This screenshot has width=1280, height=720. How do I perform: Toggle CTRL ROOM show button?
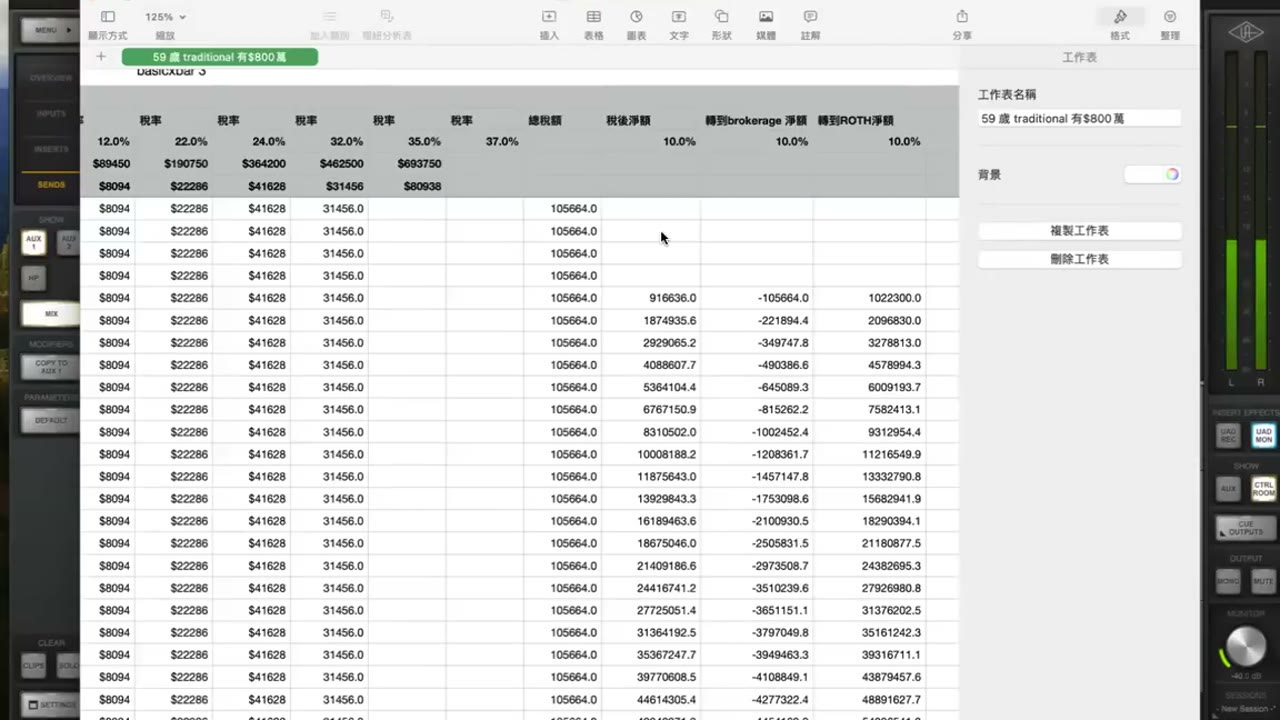[x=1264, y=489]
